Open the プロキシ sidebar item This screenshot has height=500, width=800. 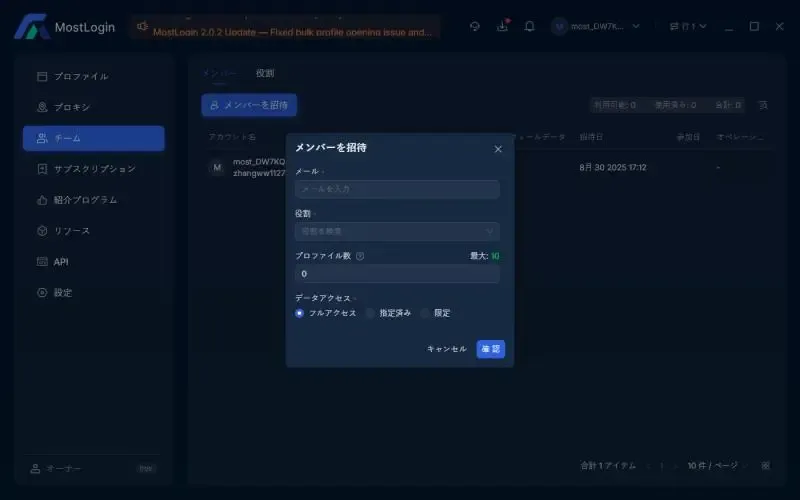click(93, 107)
